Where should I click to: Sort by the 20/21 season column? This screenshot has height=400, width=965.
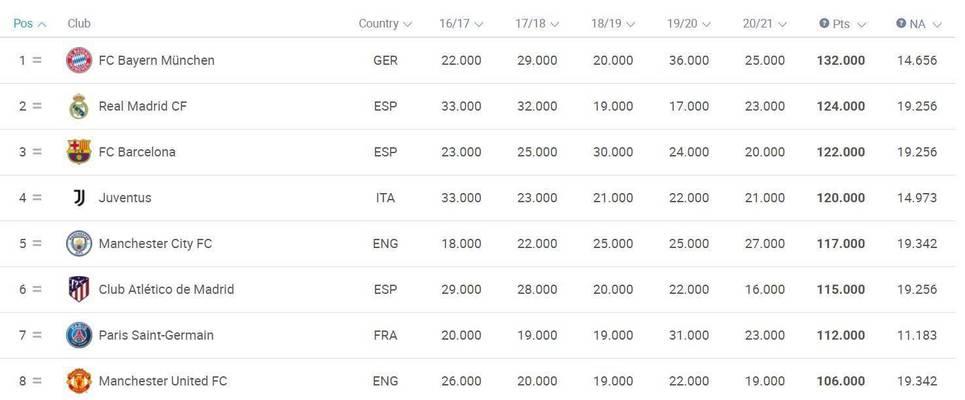764,23
